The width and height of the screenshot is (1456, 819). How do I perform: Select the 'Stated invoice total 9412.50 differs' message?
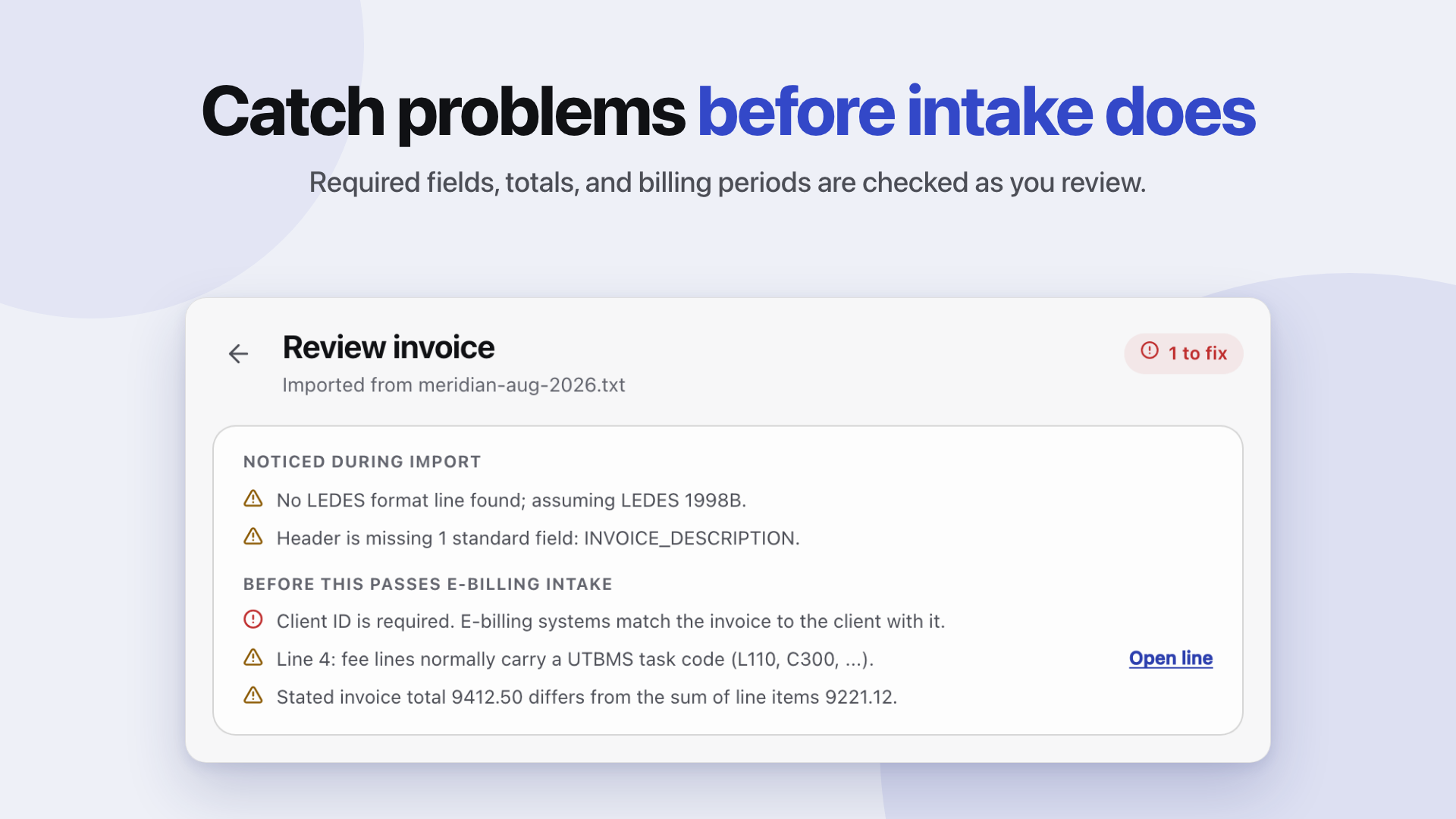(x=586, y=698)
